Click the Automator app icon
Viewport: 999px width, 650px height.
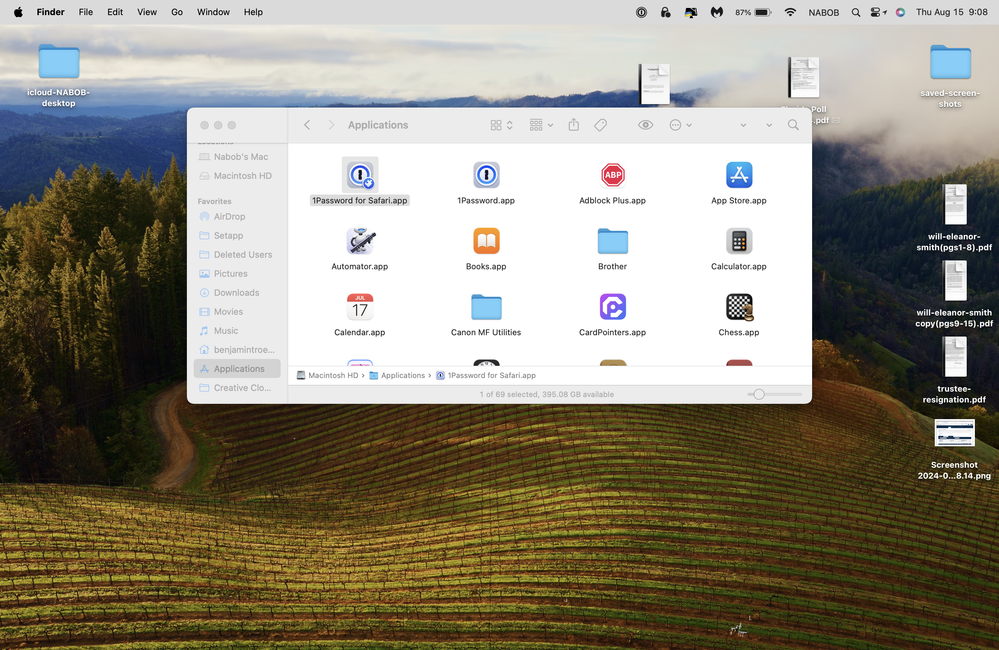tap(359, 242)
